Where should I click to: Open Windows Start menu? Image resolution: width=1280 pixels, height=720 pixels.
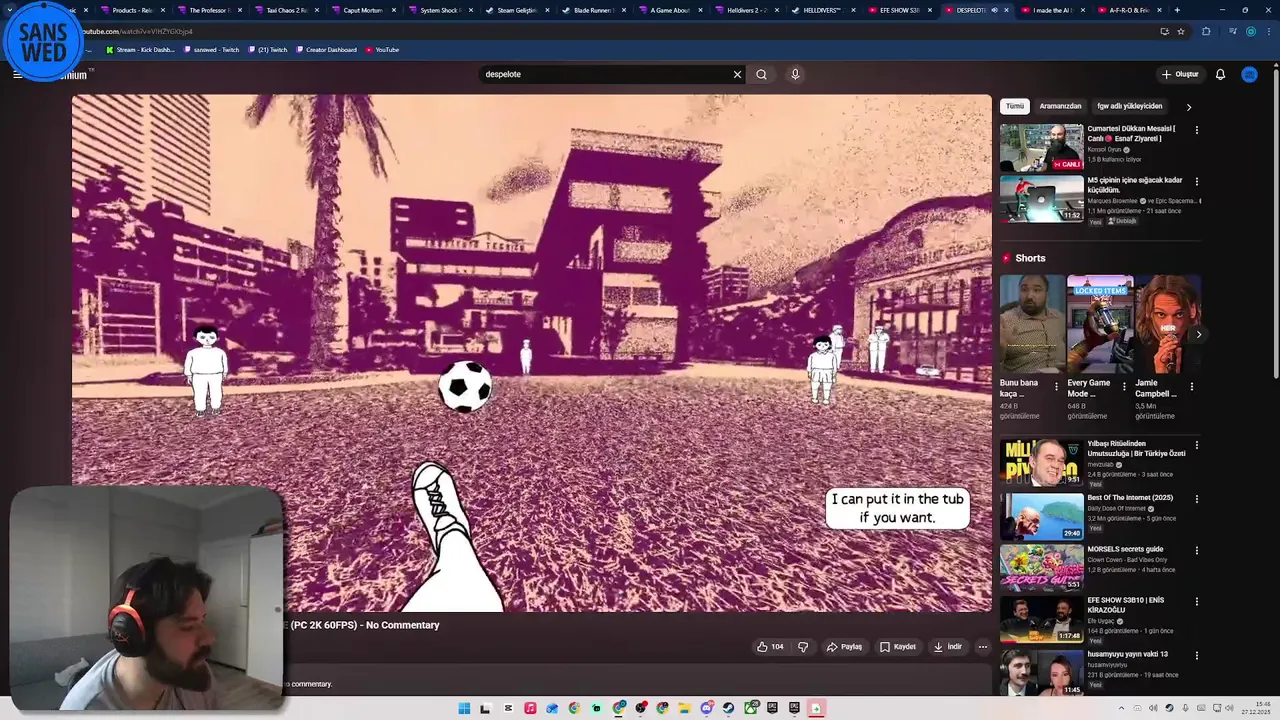coord(464,708)
